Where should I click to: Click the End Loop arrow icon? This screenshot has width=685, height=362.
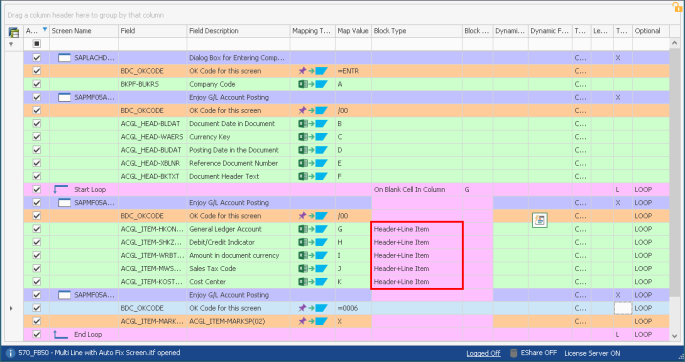click(x=61, y=334)
